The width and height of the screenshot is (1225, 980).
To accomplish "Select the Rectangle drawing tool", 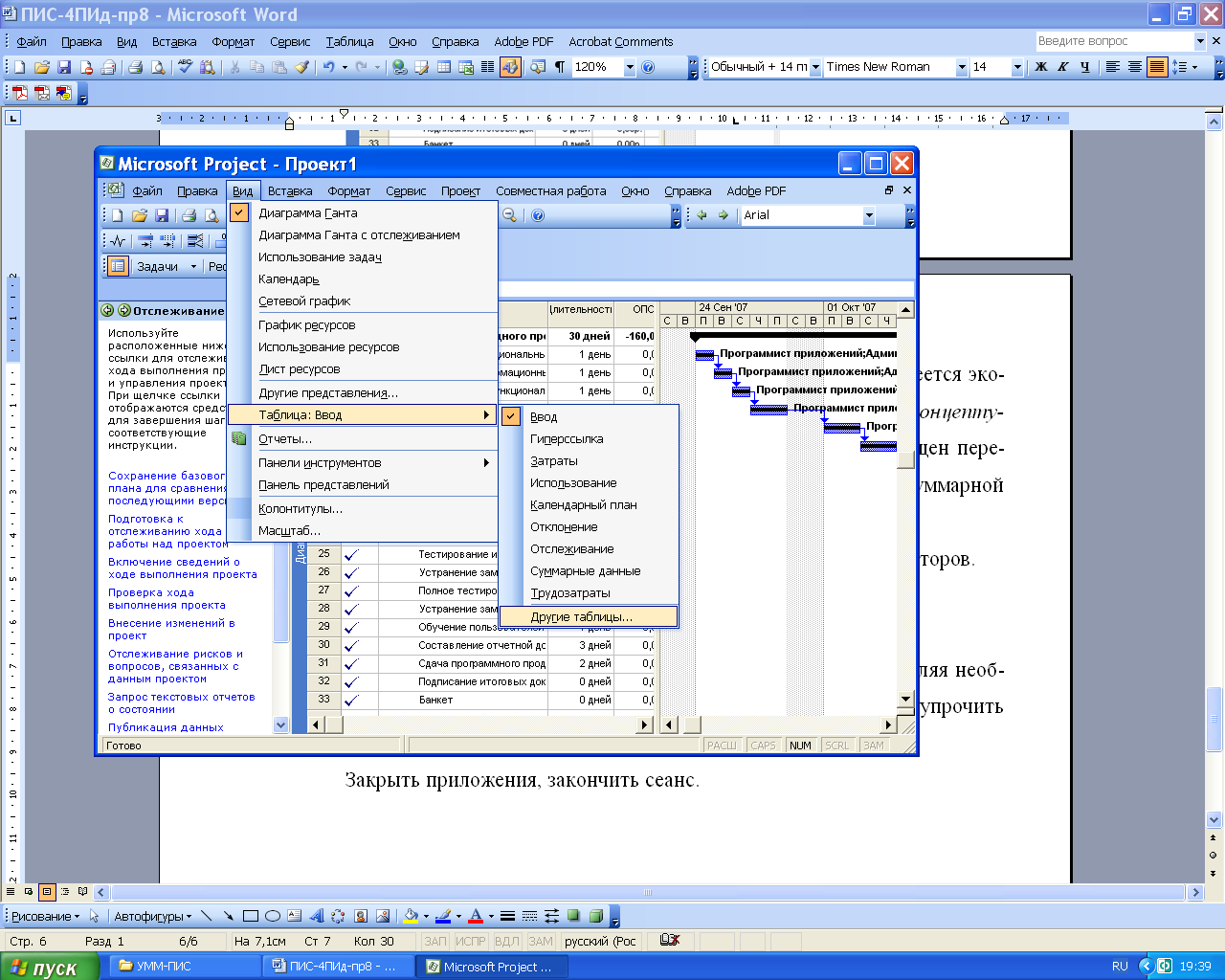I will pos(251,916).
